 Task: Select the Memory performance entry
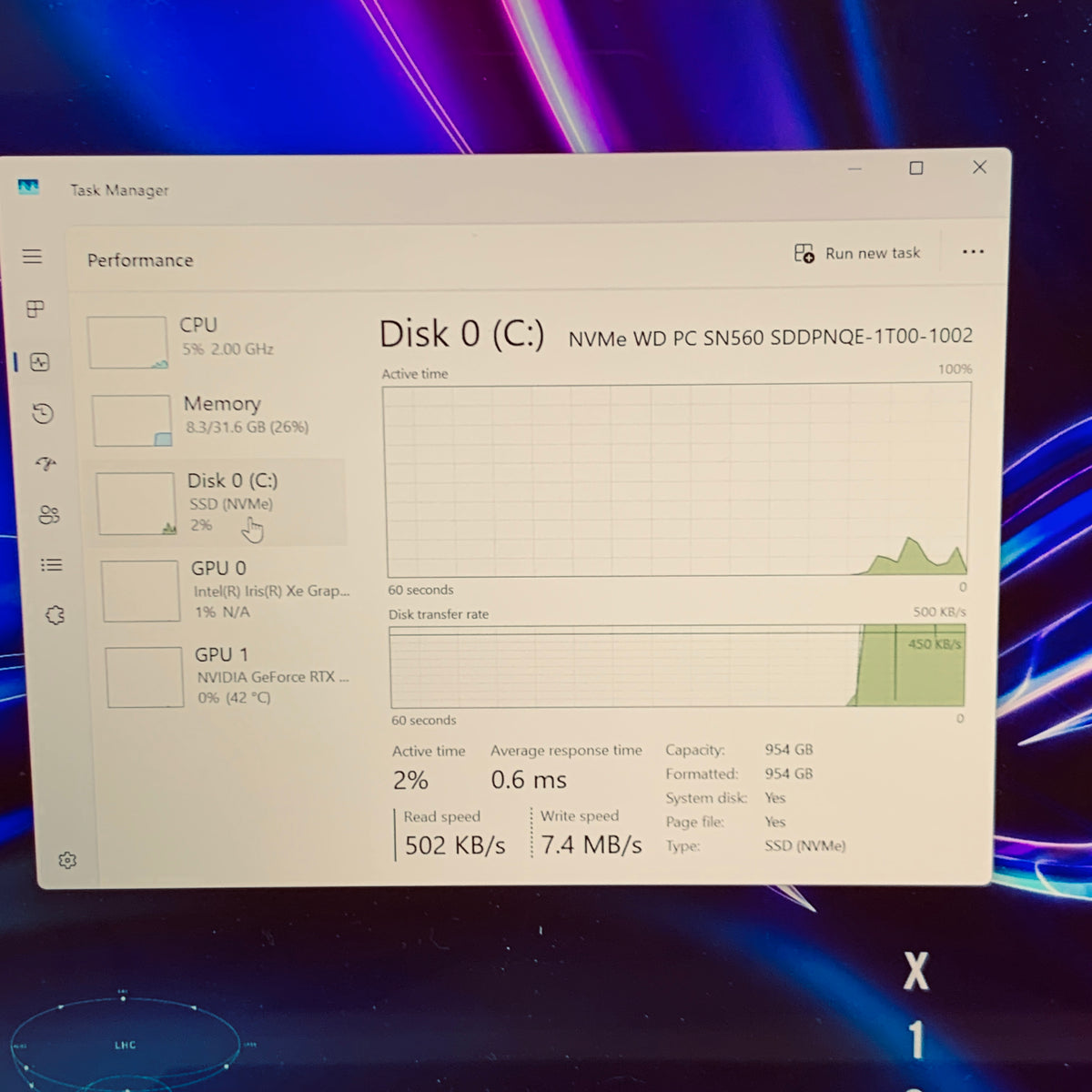coord(215,420)
